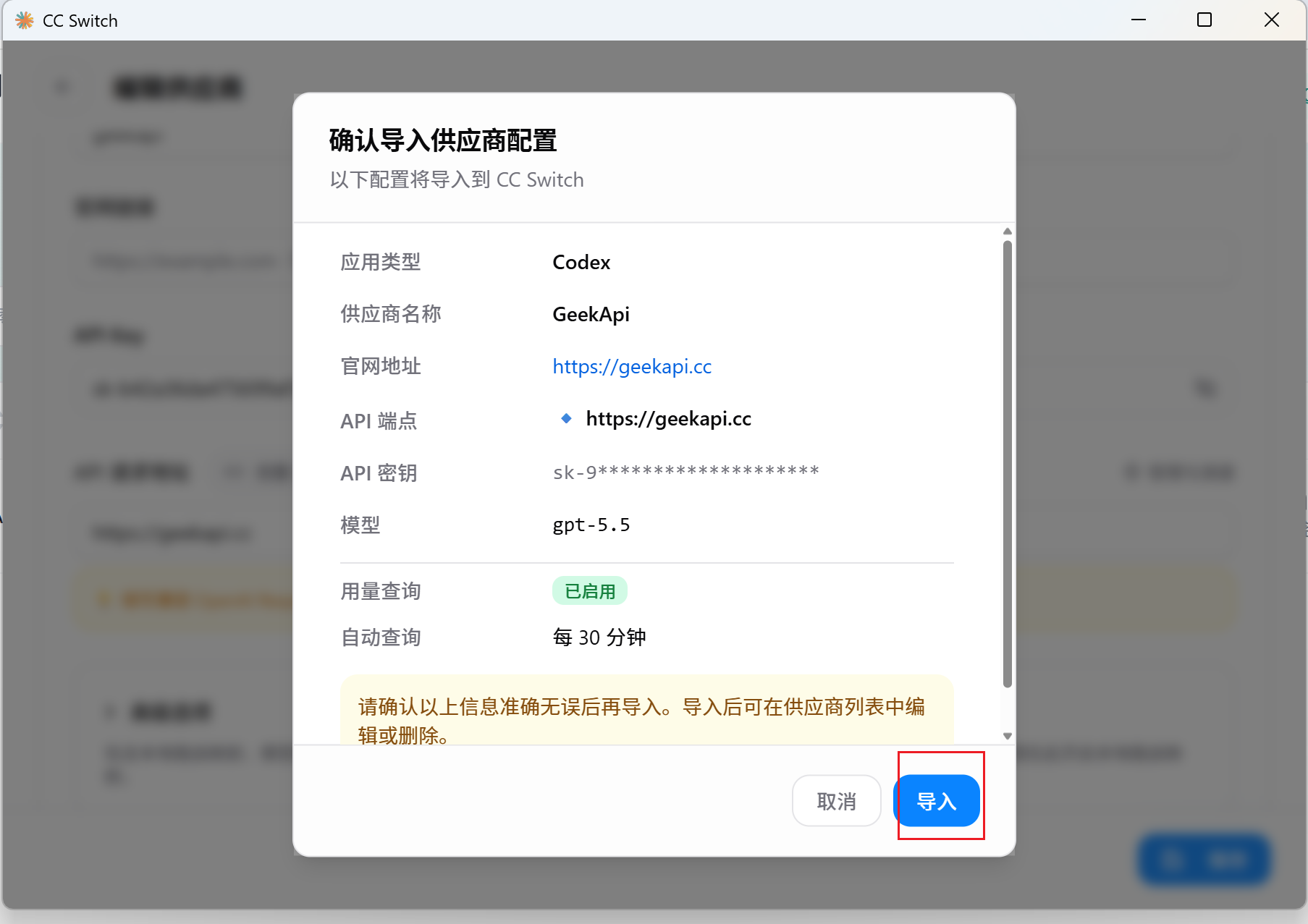Click the blurred eye icon in API Key field
The height and width of the screenshot is (924, 1308).
[x=1204, y=389]
